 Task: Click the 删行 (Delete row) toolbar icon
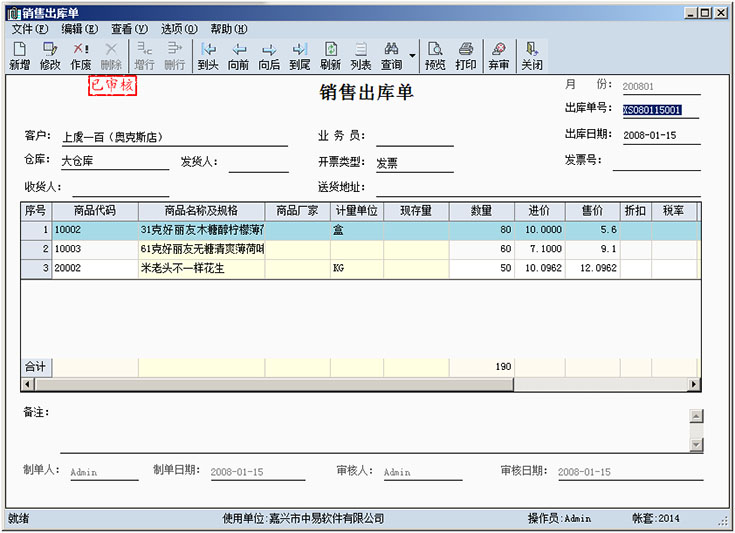(174, 56)
